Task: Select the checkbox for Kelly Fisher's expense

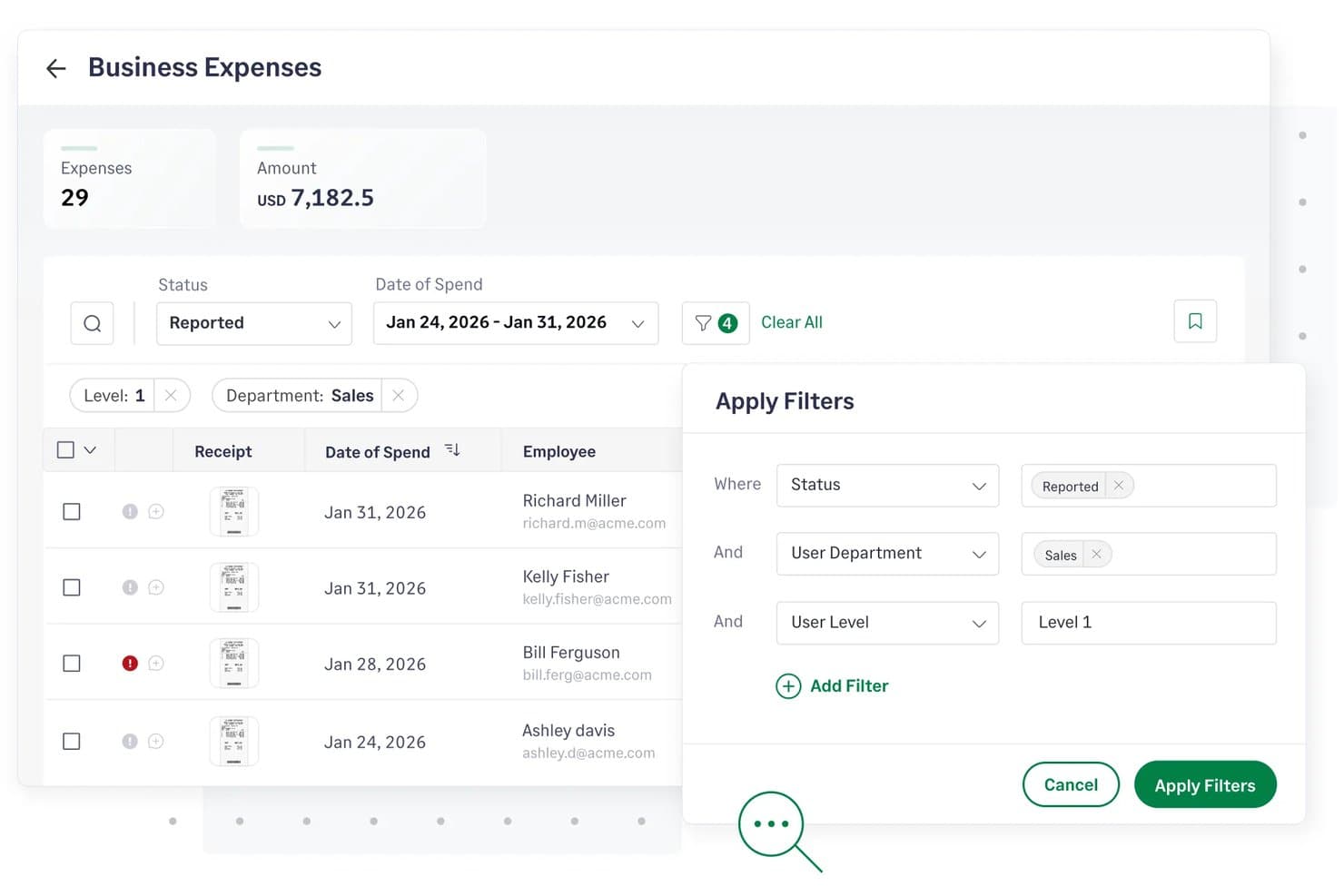Action: 72,588
